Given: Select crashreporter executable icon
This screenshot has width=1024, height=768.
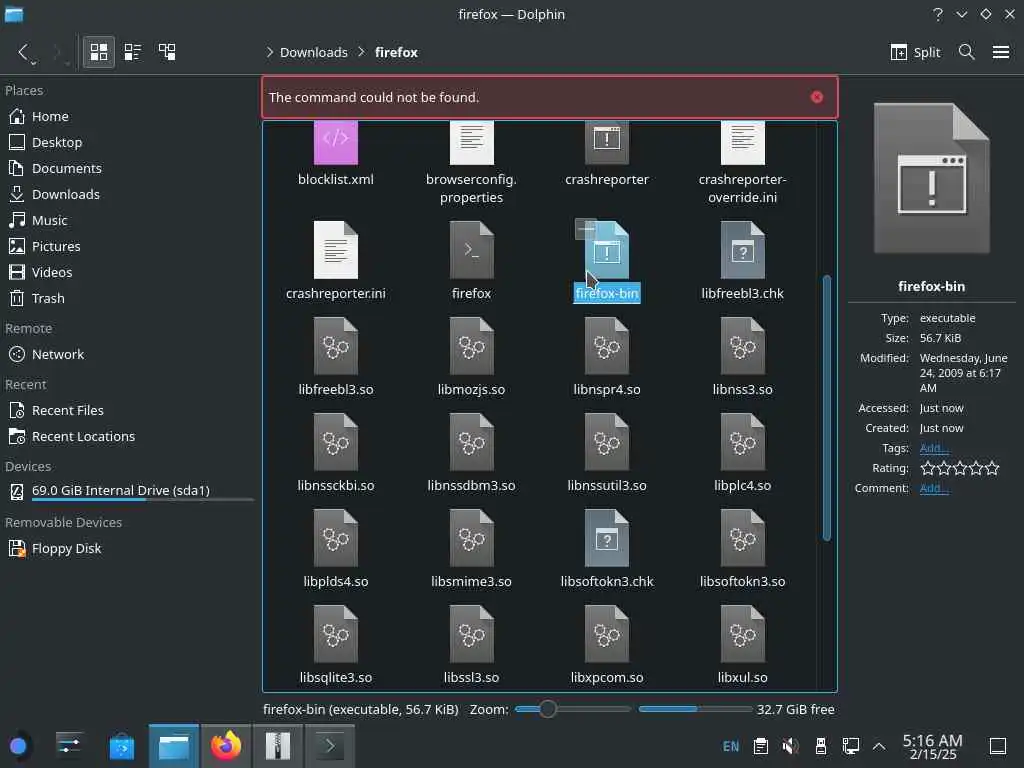Looking at the screenshot, I should [x=607, y=141].
